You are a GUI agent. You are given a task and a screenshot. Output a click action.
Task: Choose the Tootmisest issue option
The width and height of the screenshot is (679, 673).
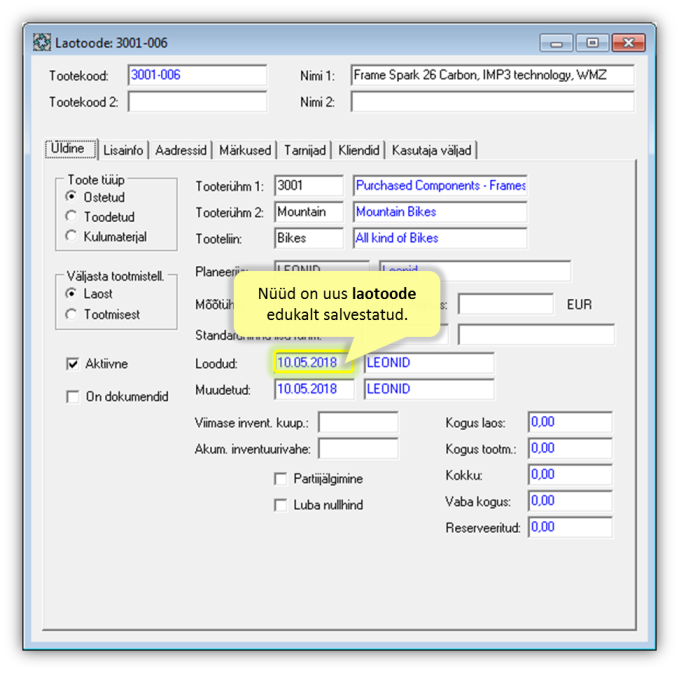tap(71, 314)
